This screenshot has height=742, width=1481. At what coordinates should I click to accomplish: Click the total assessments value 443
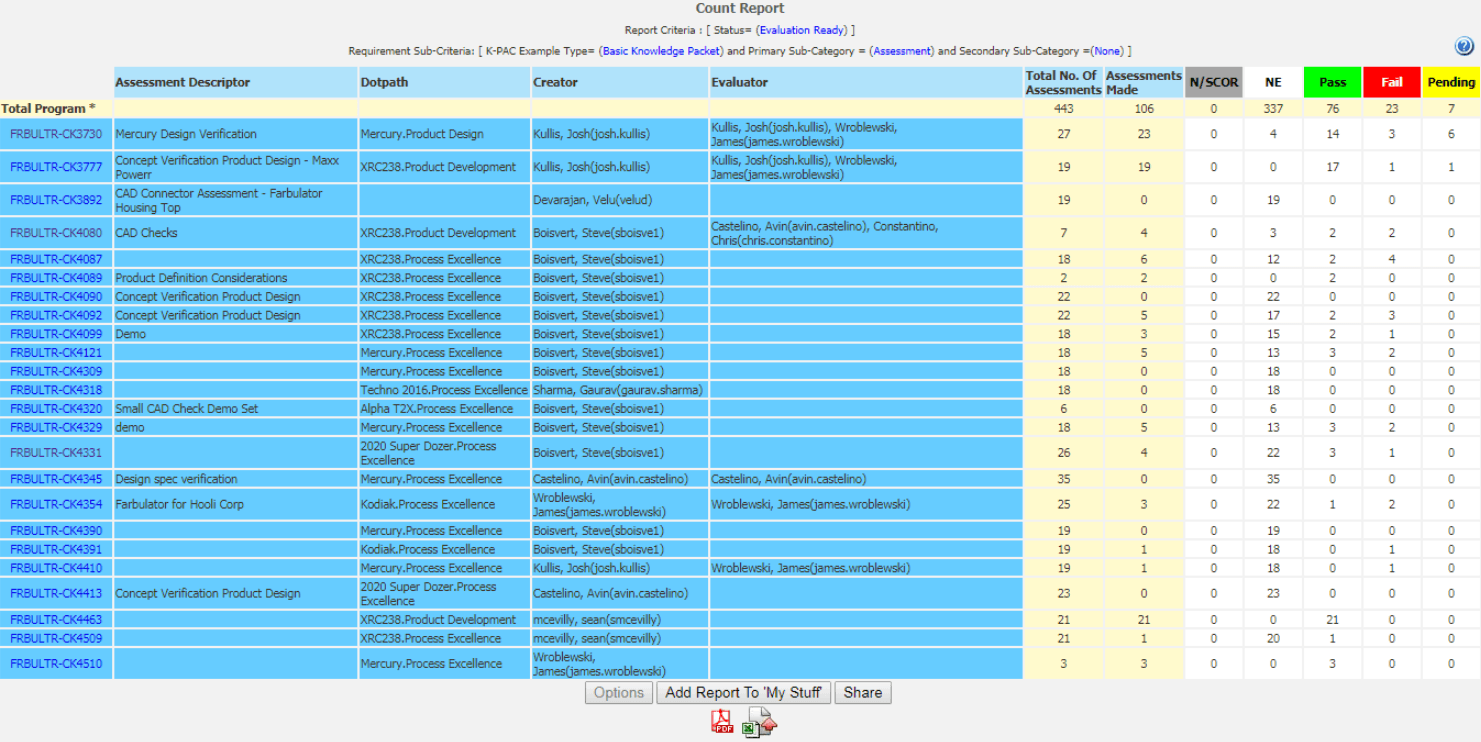pyautogui.click(x=1063, y=108)
